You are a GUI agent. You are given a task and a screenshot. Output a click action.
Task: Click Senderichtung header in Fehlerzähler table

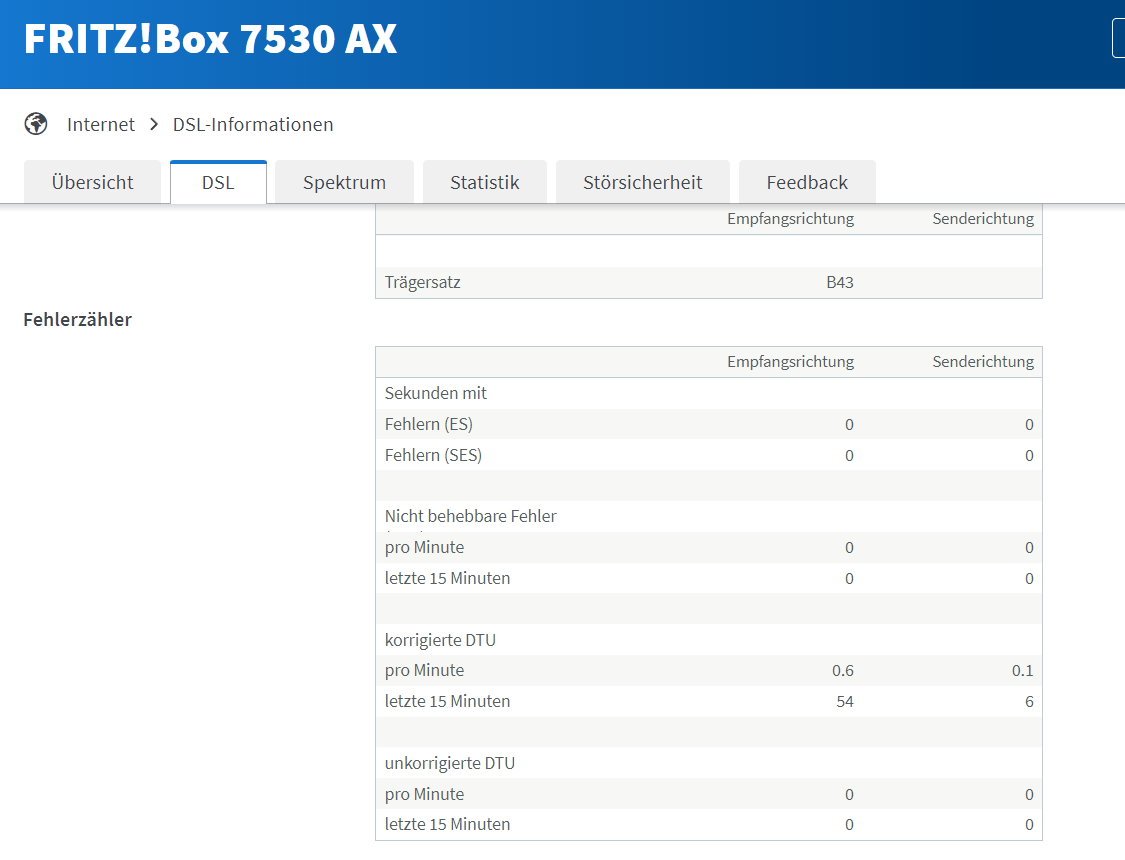tap(983, 362)
